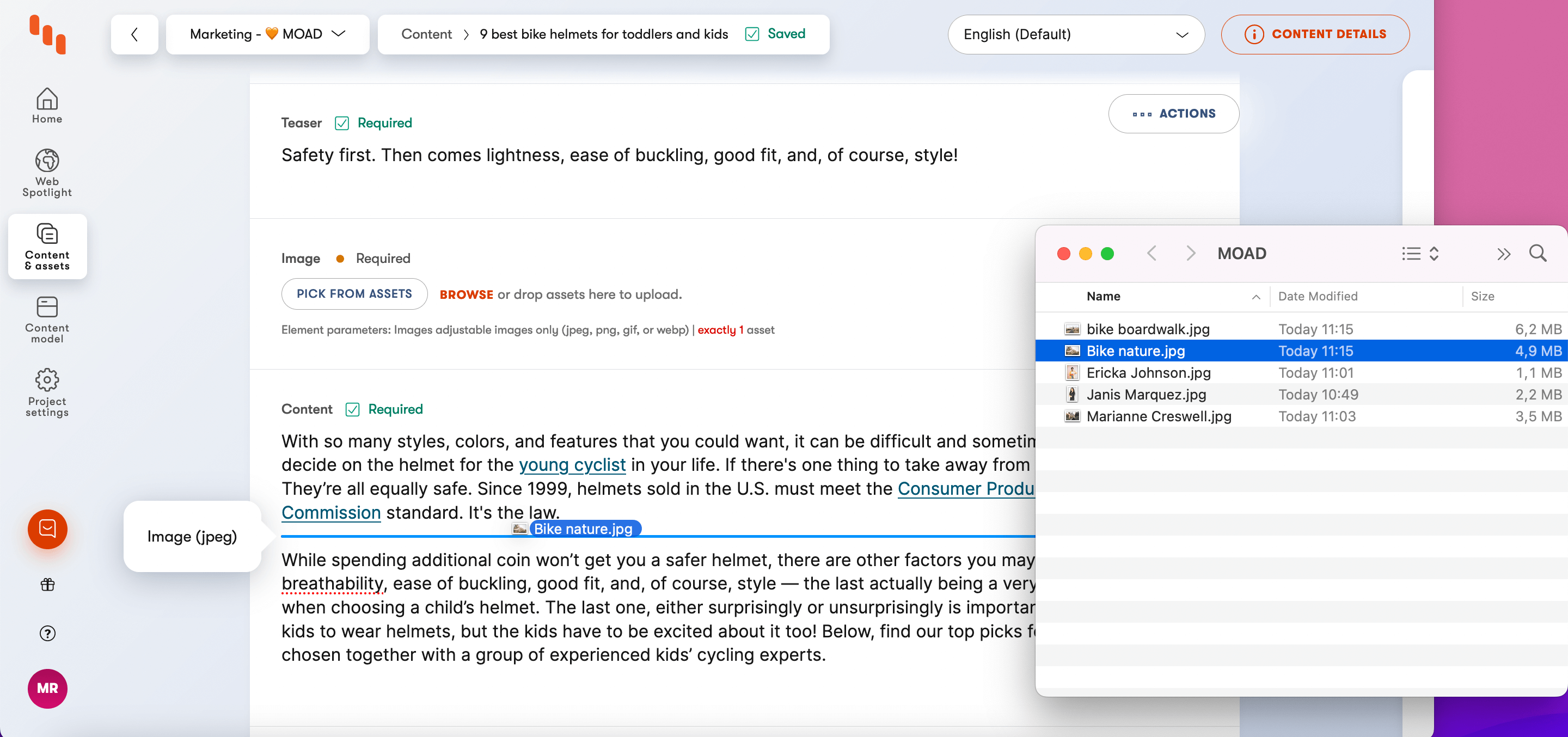Open the gift what's new icon
Image resolution: width=1568 pixels, height=737 pixels.
click(47, 585)
